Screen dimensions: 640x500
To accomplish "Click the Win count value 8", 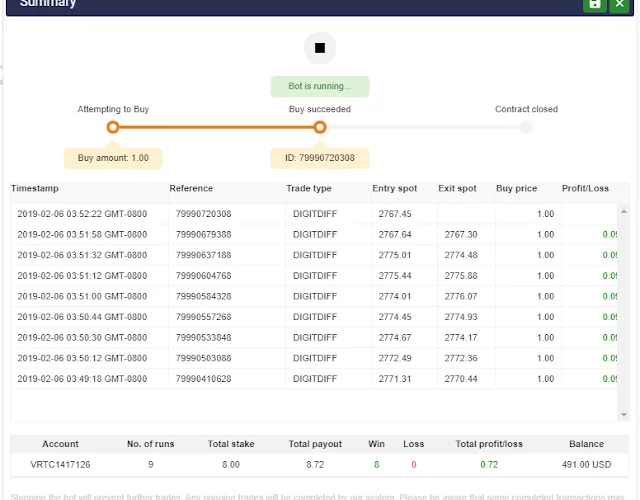I will pyautogui.click(x=376, y=464).
